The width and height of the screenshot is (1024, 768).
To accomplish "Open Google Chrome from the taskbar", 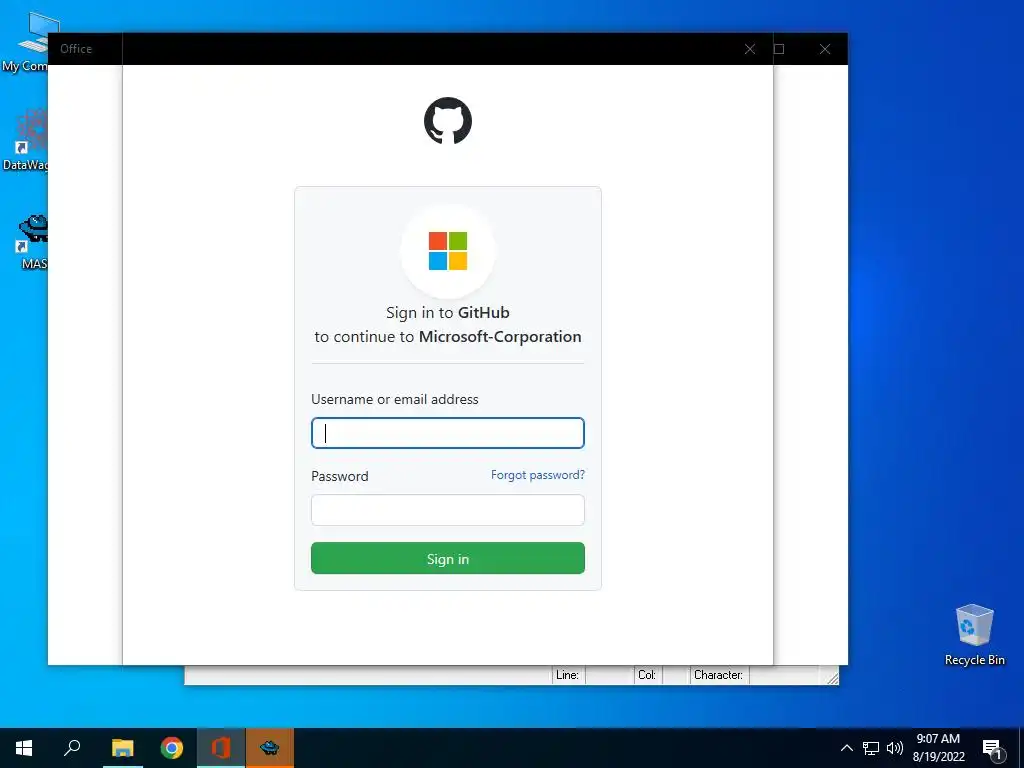I will click(x=172, y=748).
